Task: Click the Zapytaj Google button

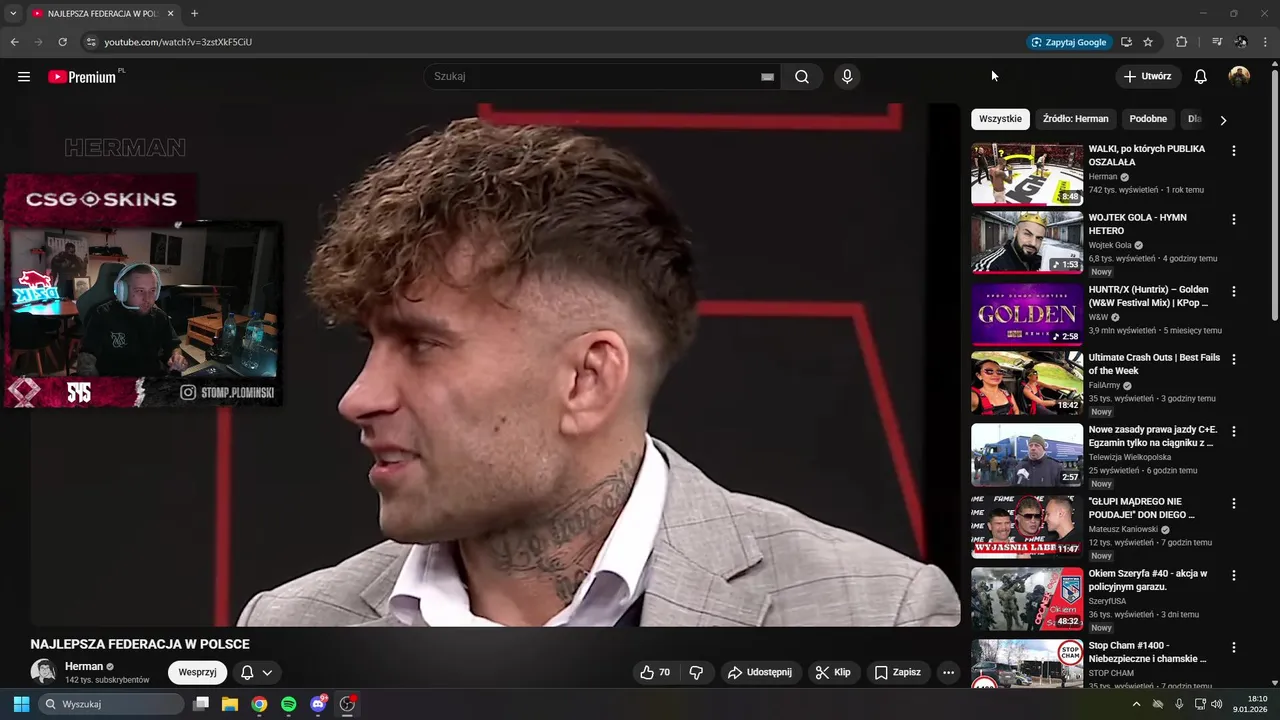Action: [1069, 42]
